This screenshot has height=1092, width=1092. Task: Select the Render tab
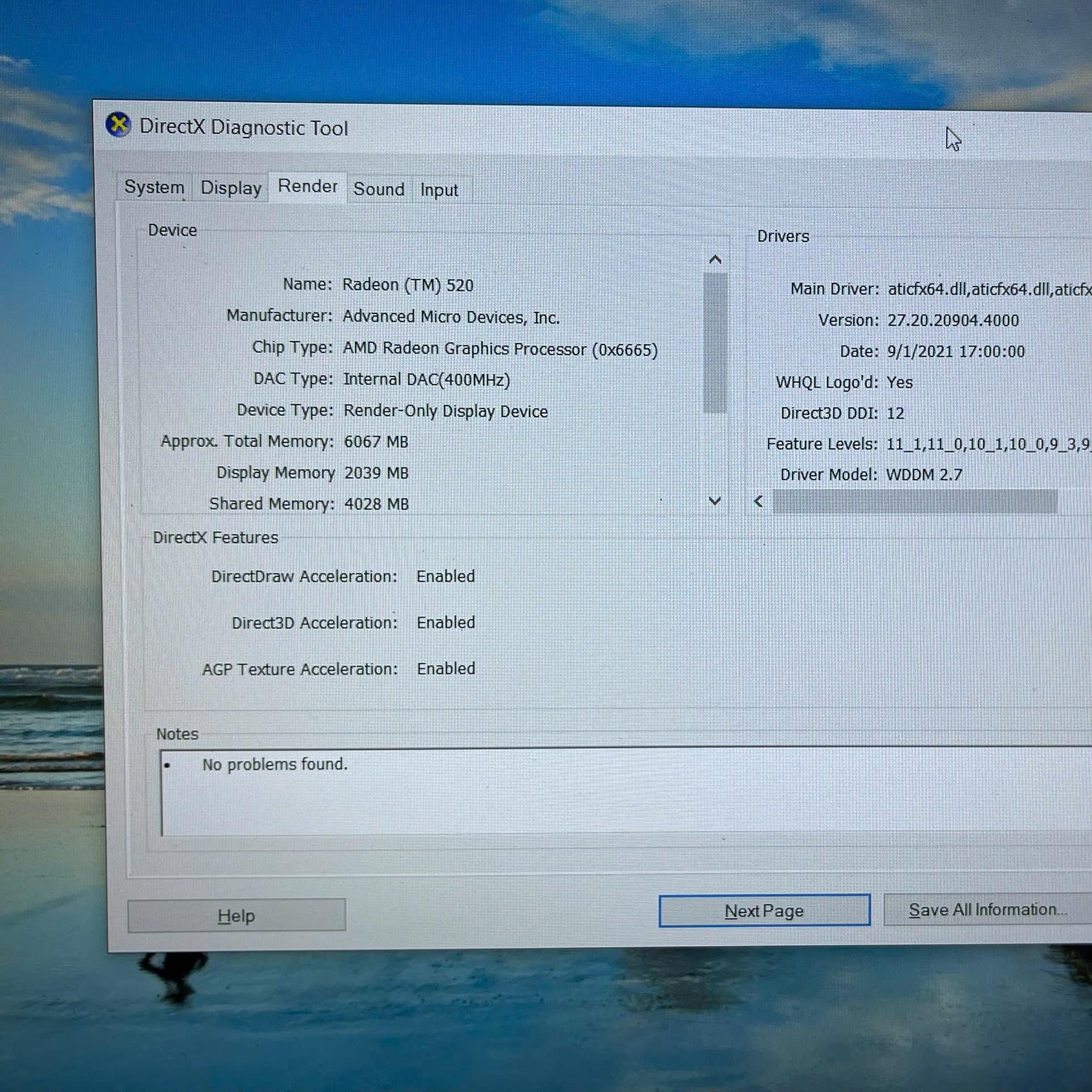point(307,186)
